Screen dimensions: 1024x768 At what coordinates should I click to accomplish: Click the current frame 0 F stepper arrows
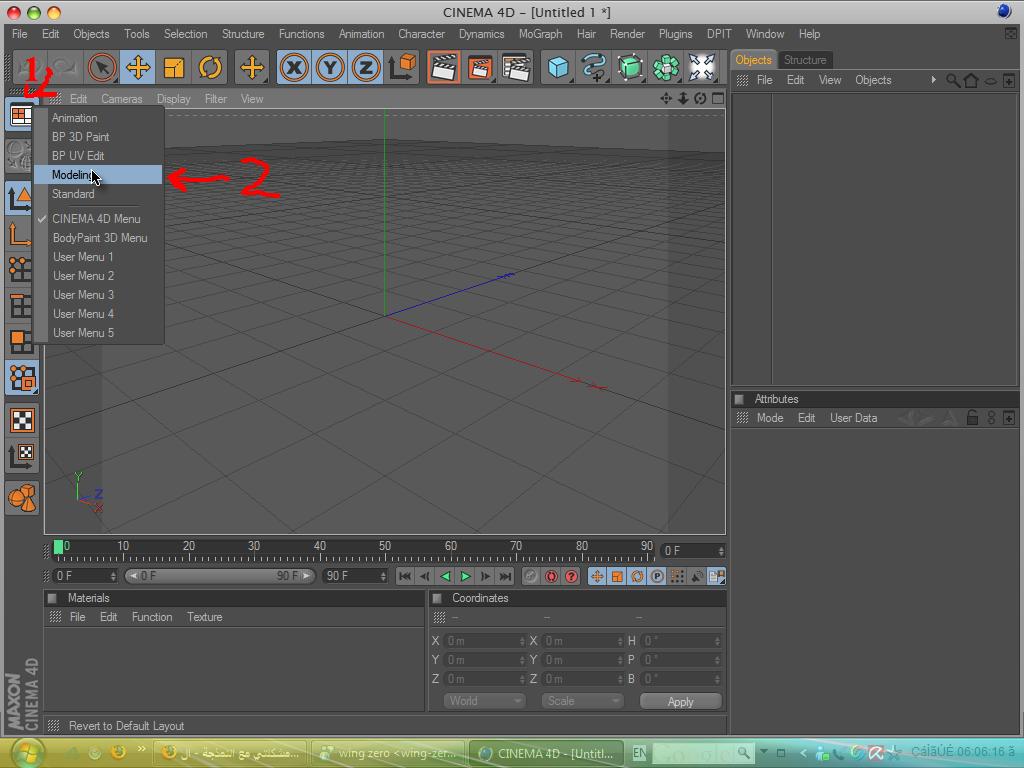pos(721,551)
